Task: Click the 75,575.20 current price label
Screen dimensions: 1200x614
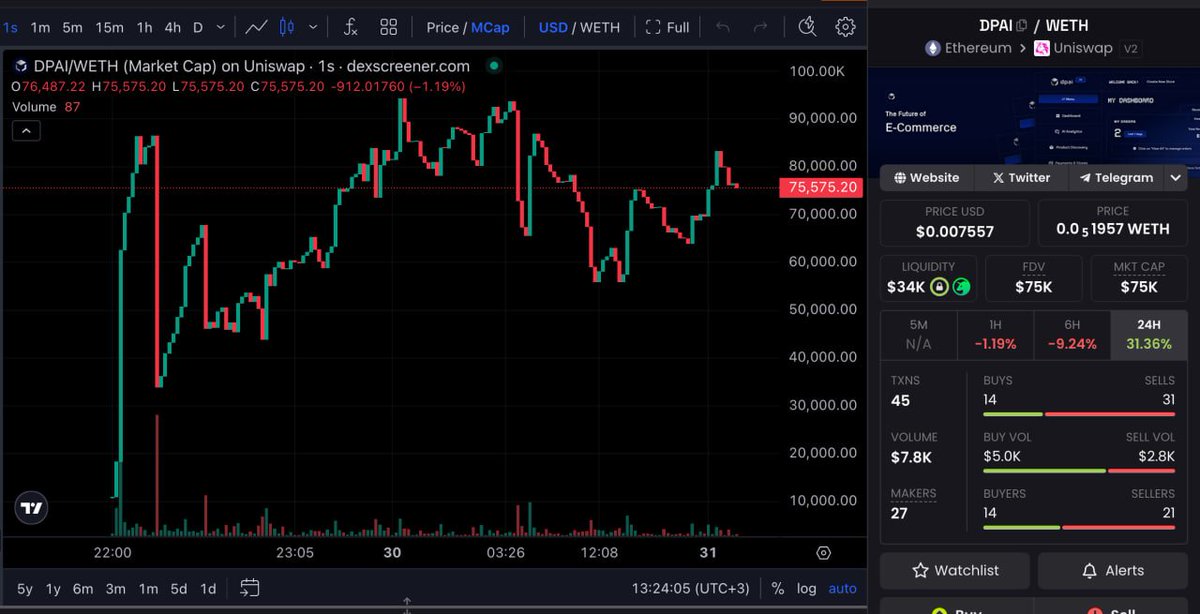Action: [x=821, y=187]
